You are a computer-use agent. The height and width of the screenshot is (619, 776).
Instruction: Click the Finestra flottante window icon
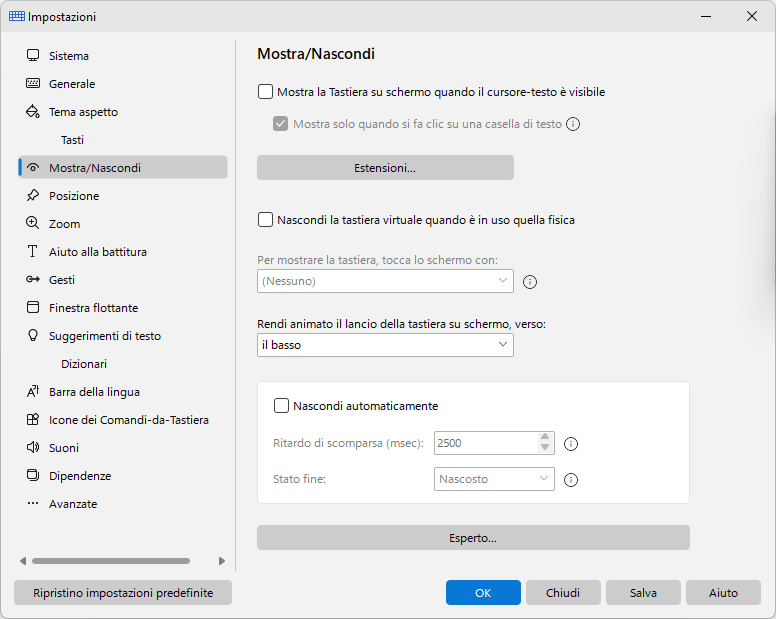pos(33,307)
